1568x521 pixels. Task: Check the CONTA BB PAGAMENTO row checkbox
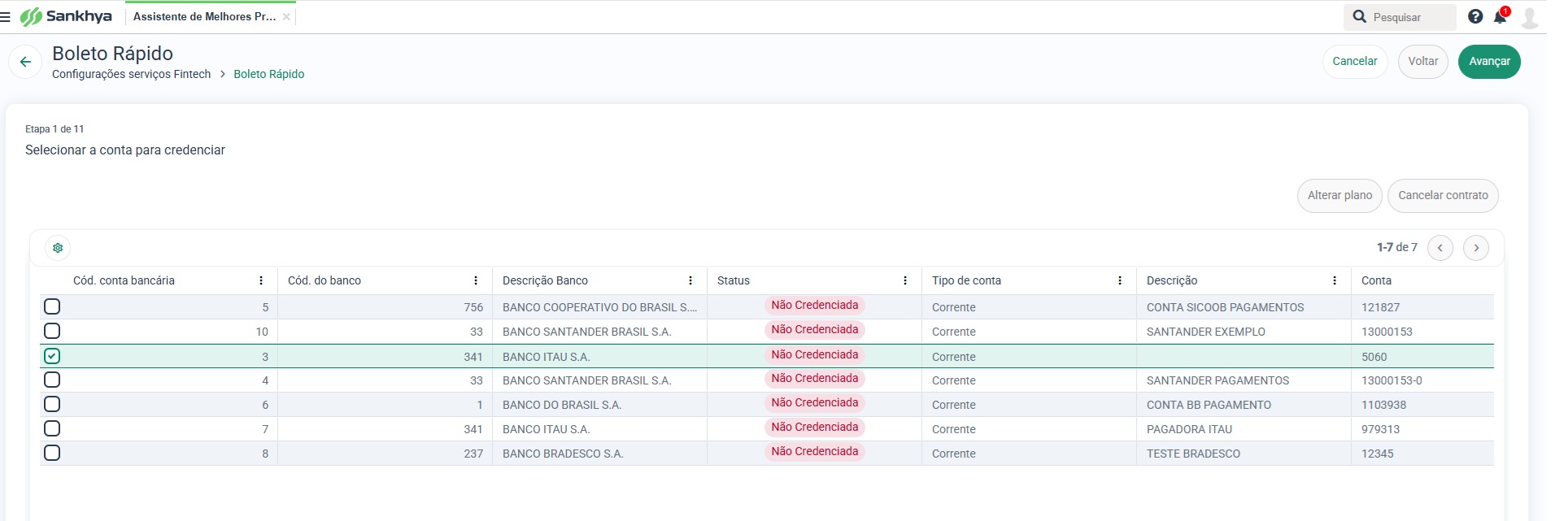pyautogui.click(x=52, y=404)
